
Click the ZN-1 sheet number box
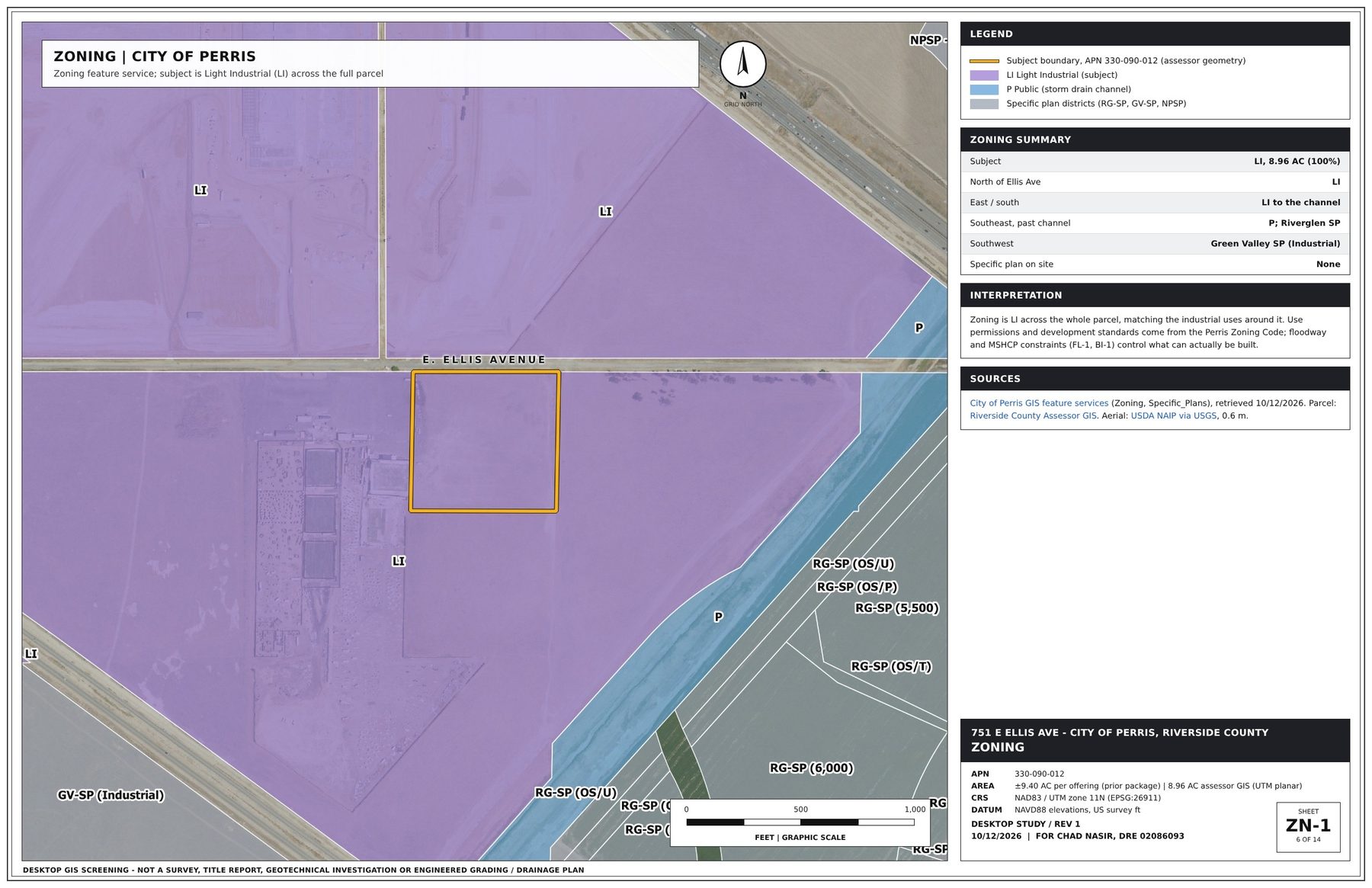[1308, 827]
